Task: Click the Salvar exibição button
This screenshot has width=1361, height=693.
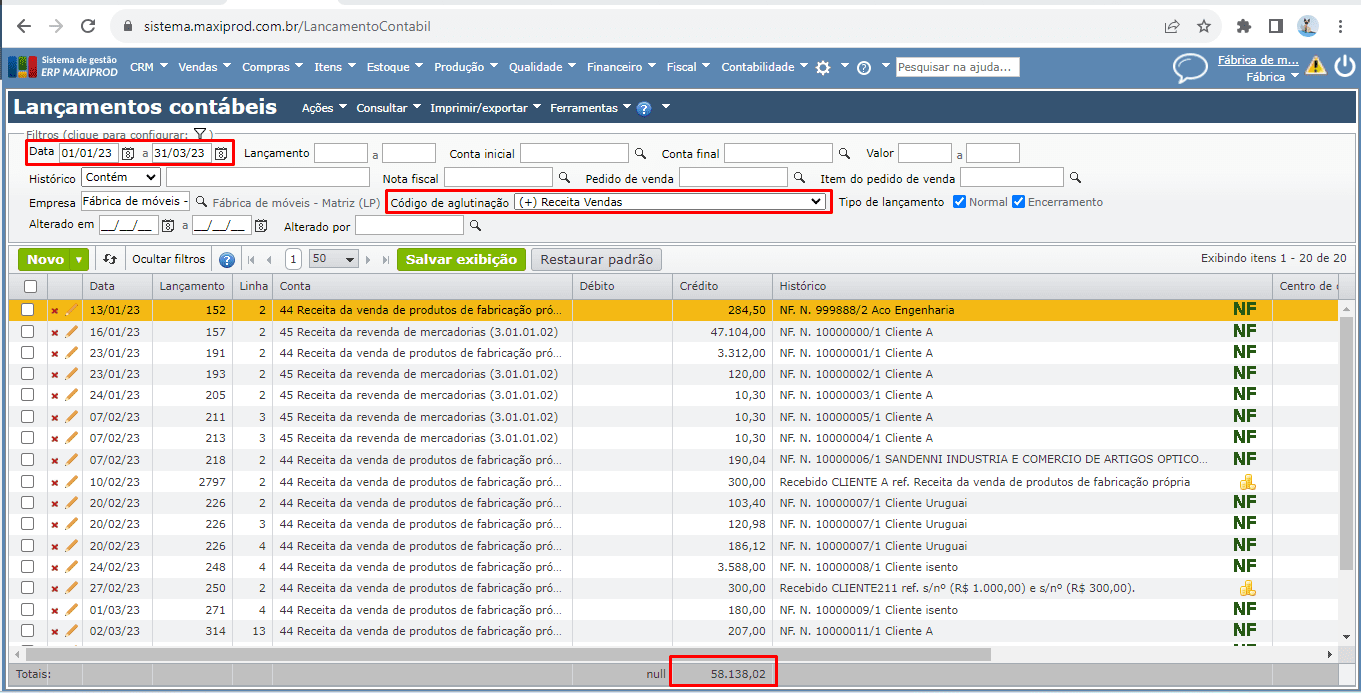Action: point(461,259)
